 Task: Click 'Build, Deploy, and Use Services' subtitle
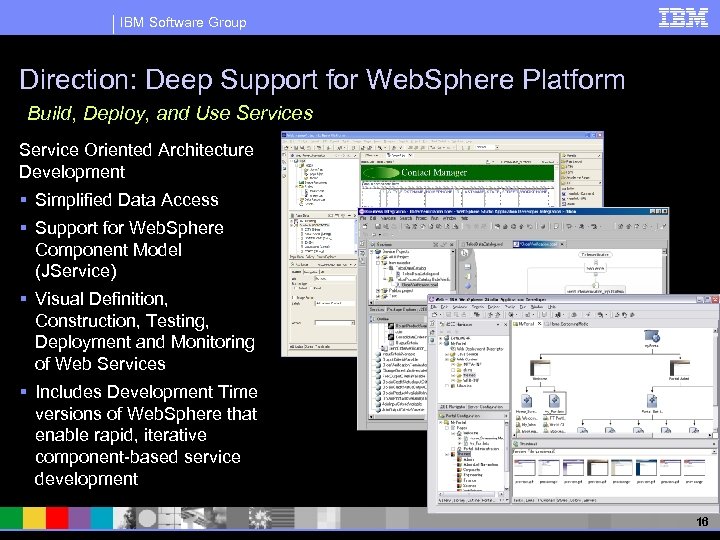(170, 113)
